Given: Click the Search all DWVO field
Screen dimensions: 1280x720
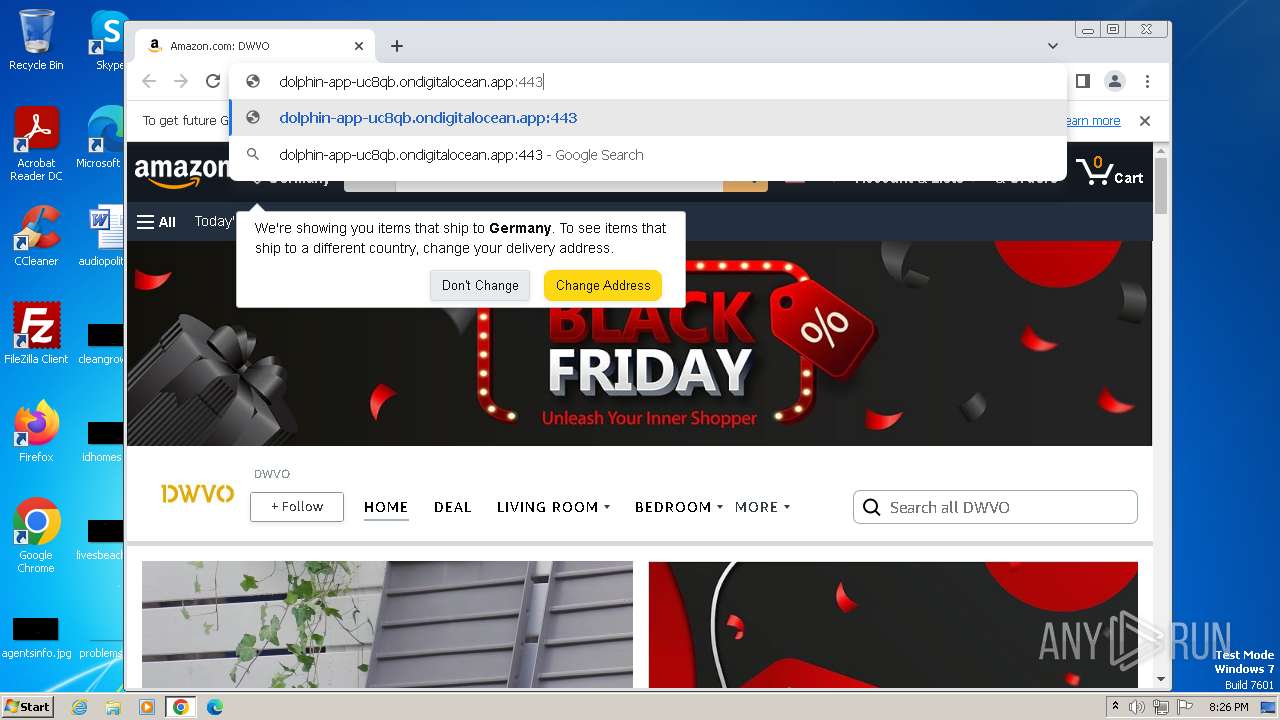Looking at the screenshot, I should [x=995, y=507].
